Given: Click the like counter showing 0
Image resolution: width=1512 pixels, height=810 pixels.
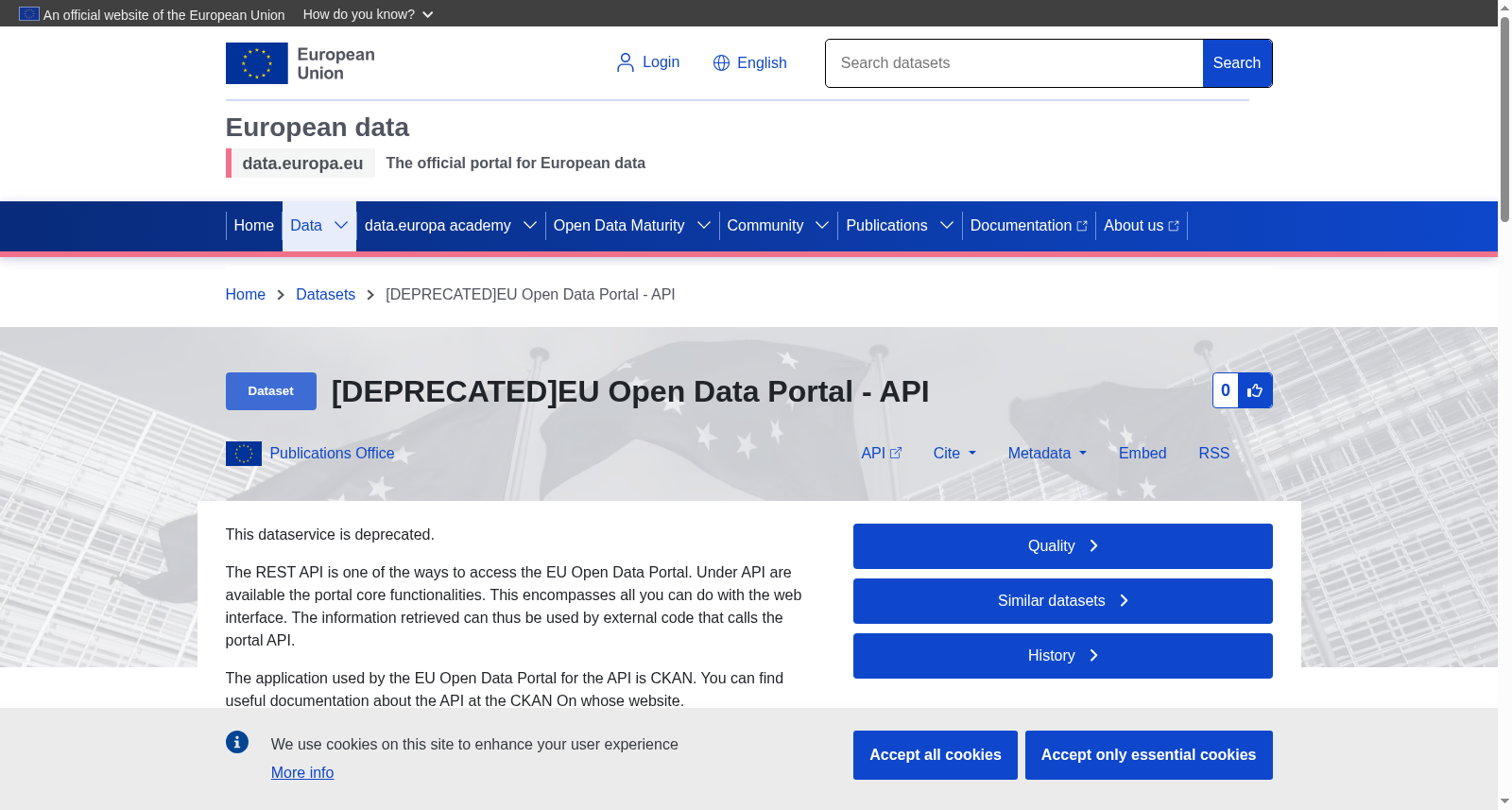Looking at the screenshot, I should [1226, 390].
